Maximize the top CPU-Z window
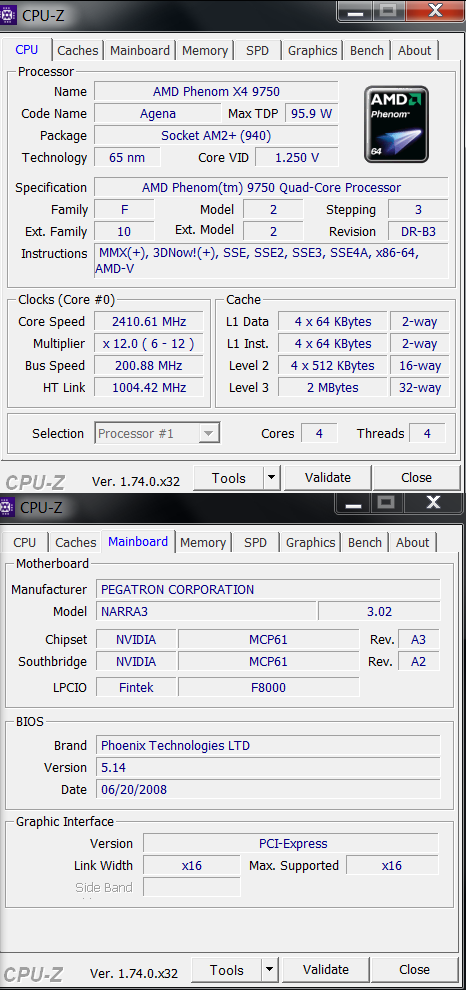The height and width of the screenshot is (990, 466). (388, 11)
